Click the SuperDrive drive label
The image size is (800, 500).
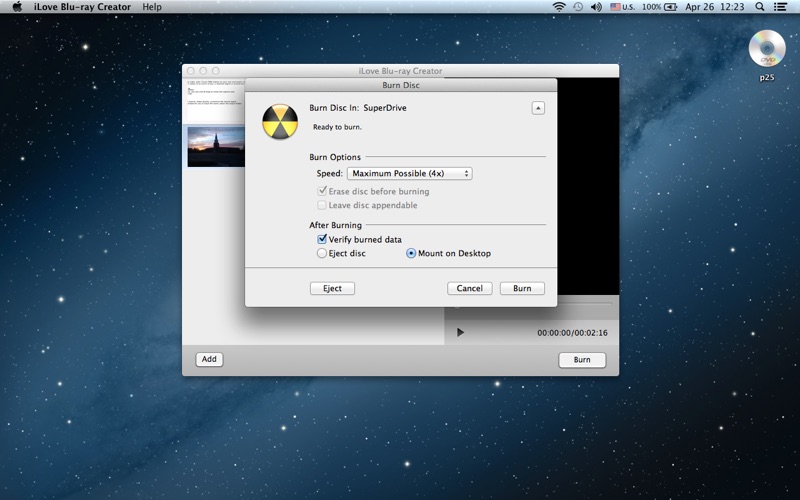pos(385,108)
